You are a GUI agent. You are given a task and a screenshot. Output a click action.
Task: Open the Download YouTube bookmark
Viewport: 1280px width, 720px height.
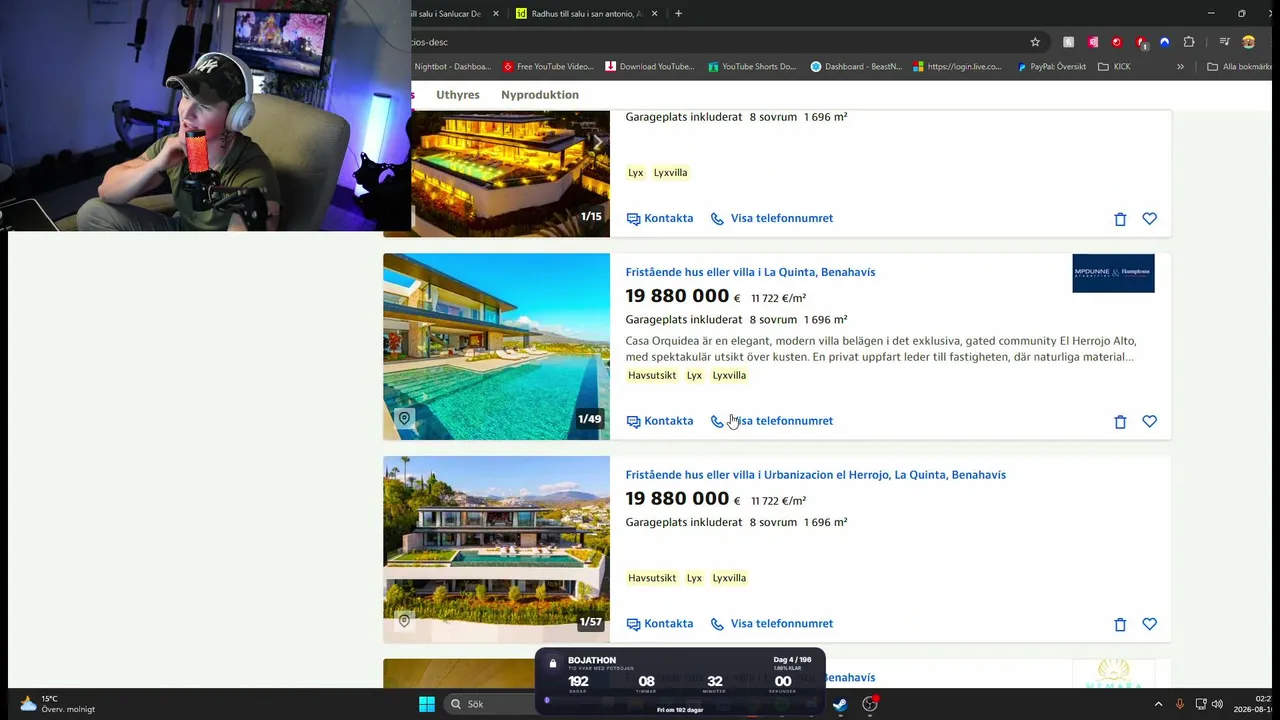[650, 67]
